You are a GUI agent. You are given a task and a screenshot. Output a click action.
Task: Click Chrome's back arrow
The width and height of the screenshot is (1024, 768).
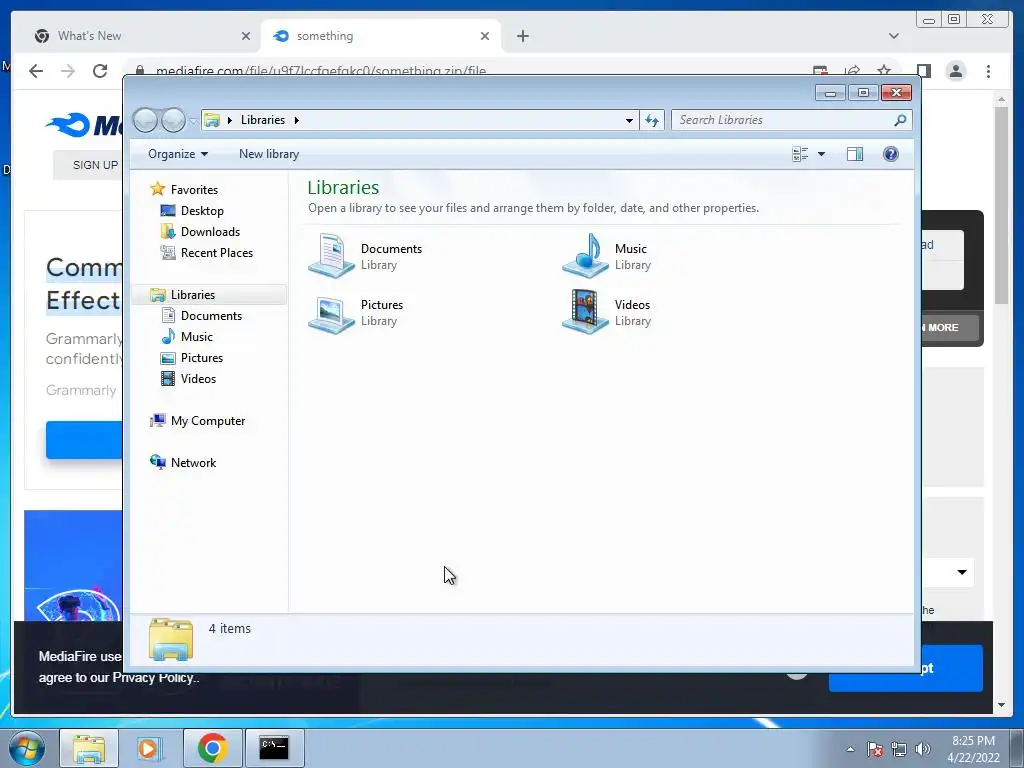coord(36,71)
